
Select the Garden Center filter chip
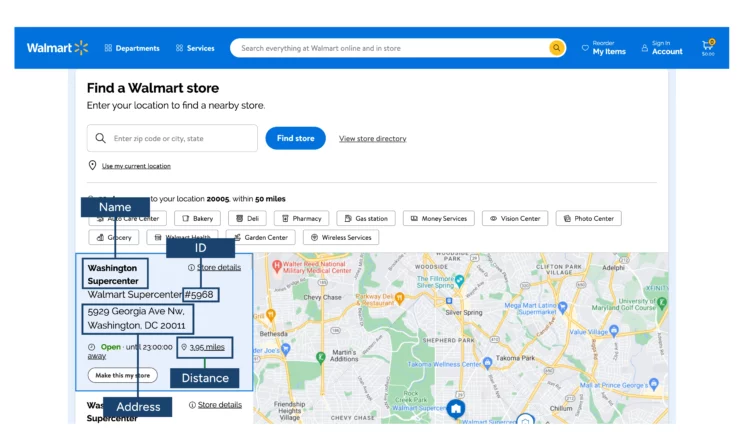[x=260, y=237]
